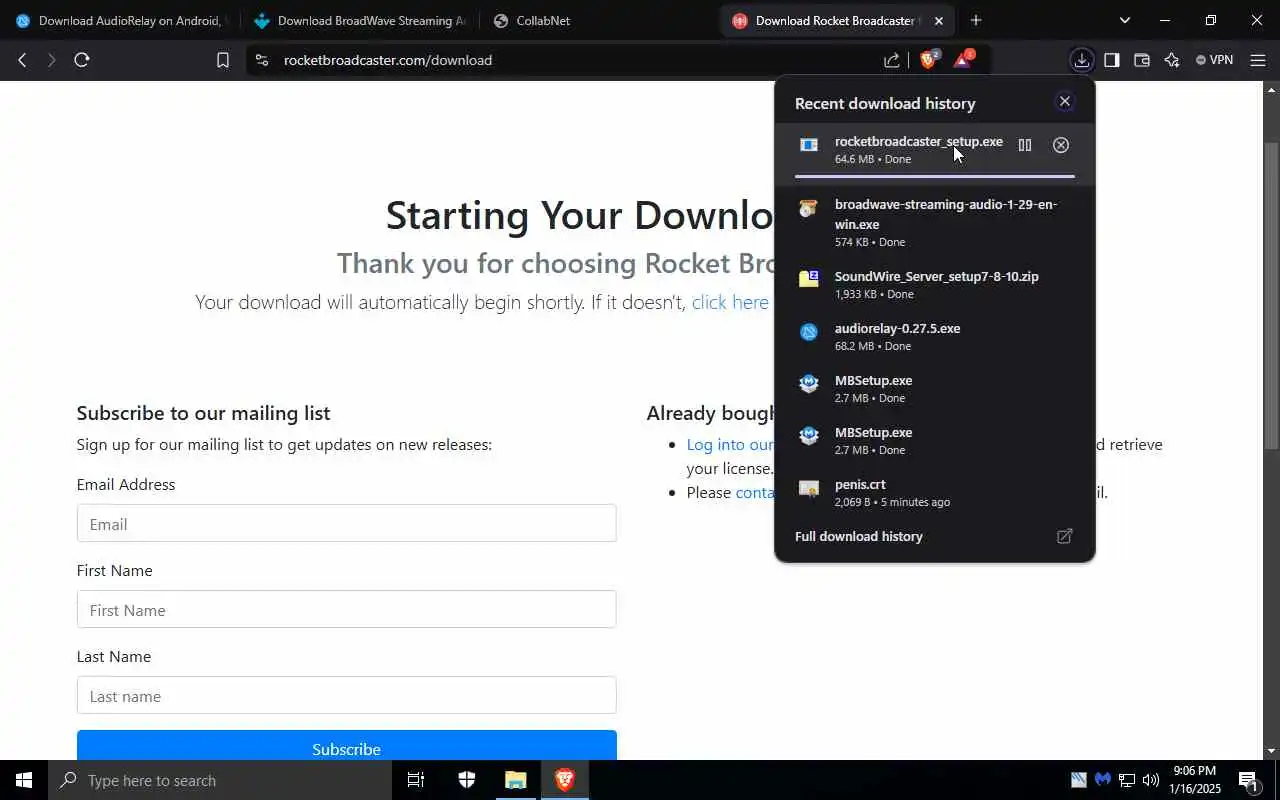Click the 'Log into our' link
The width and height of the screenshot is (1280, 800).
tap(730, 444)
